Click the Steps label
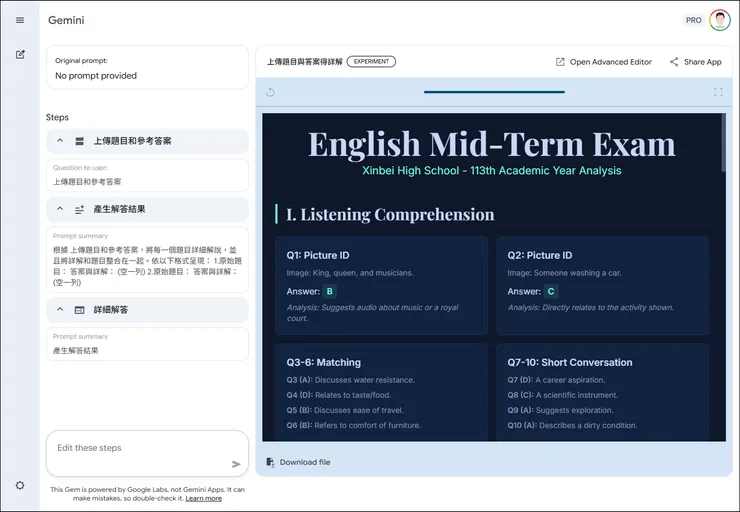The width and height of the screenshot is (740, 512). tap(57, 118)
